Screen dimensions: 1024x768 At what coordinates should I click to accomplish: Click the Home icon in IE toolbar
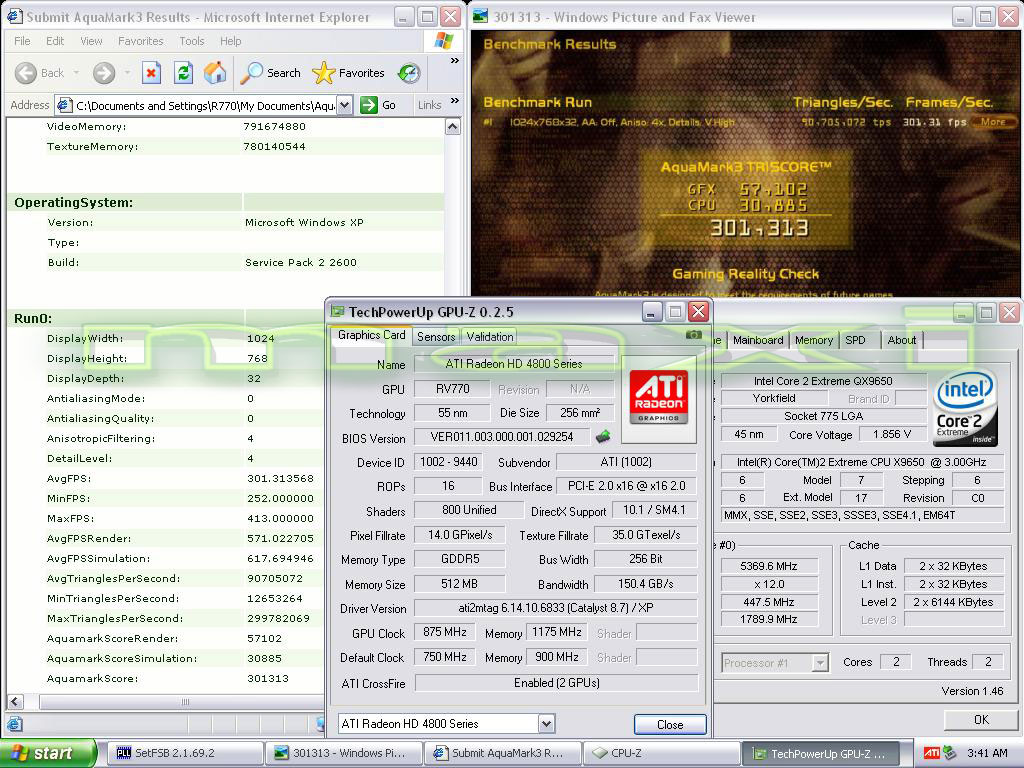(x=215, y=72)
